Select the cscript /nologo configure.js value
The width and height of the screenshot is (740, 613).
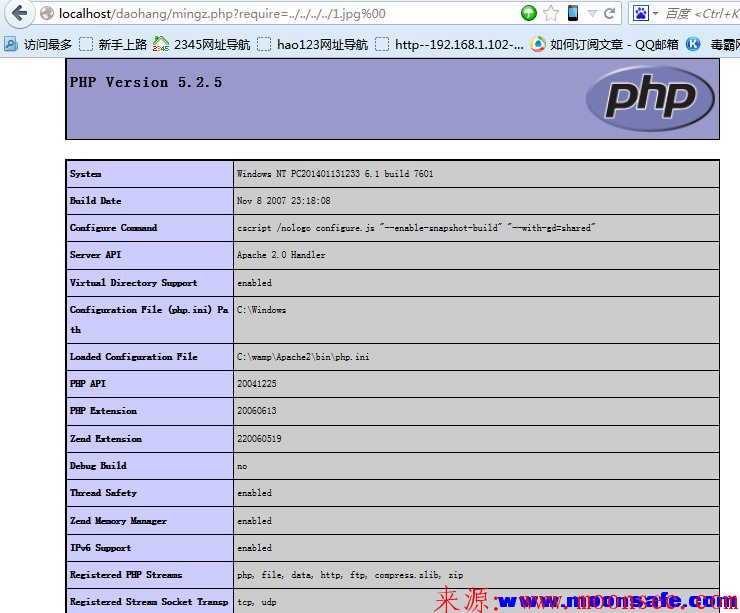click(416, 228)
